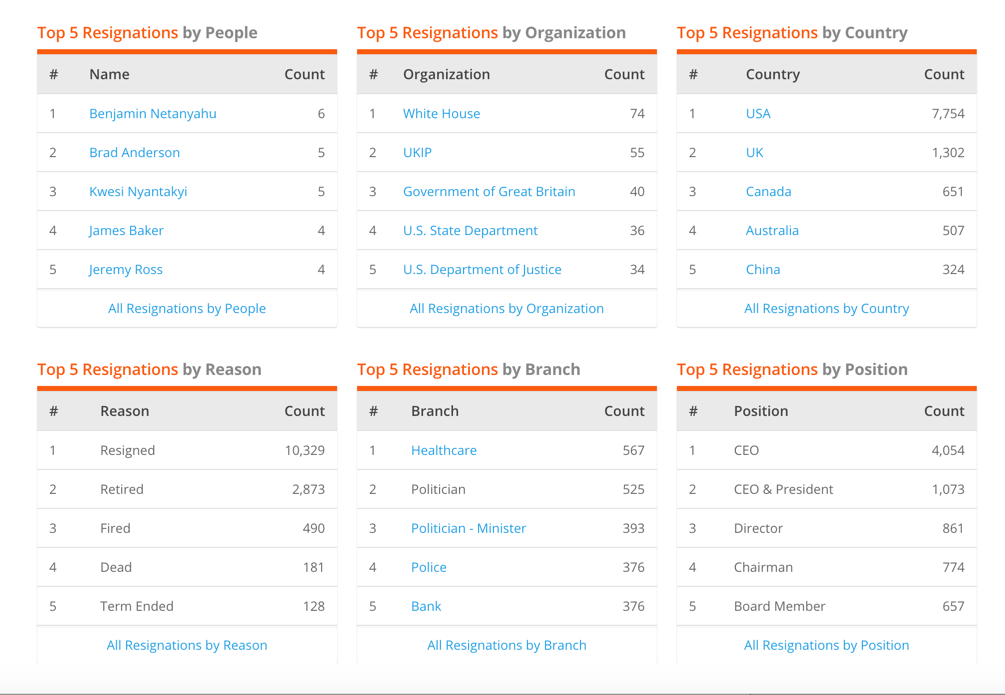Image resolution: width=1005 pixels, height=695 pixels.
Task: View All Resignations by Reason
Action: click(187, 646)
